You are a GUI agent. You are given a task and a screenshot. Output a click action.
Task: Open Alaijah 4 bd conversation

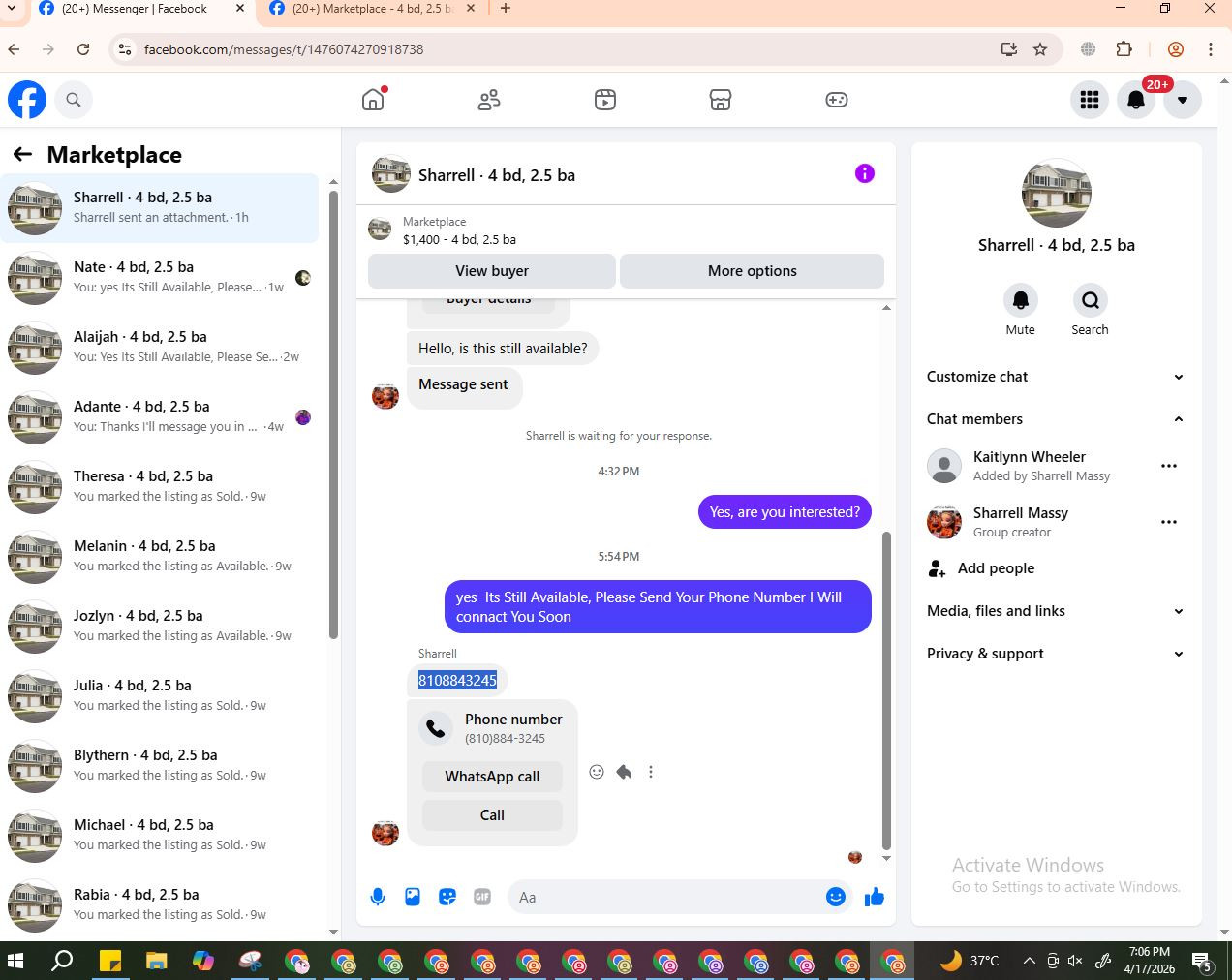[159, 348]
